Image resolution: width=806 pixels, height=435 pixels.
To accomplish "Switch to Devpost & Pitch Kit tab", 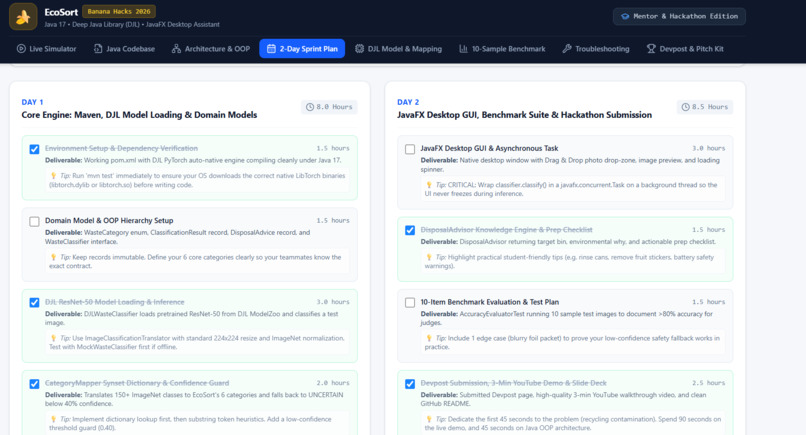I will [x=685, y=49].
